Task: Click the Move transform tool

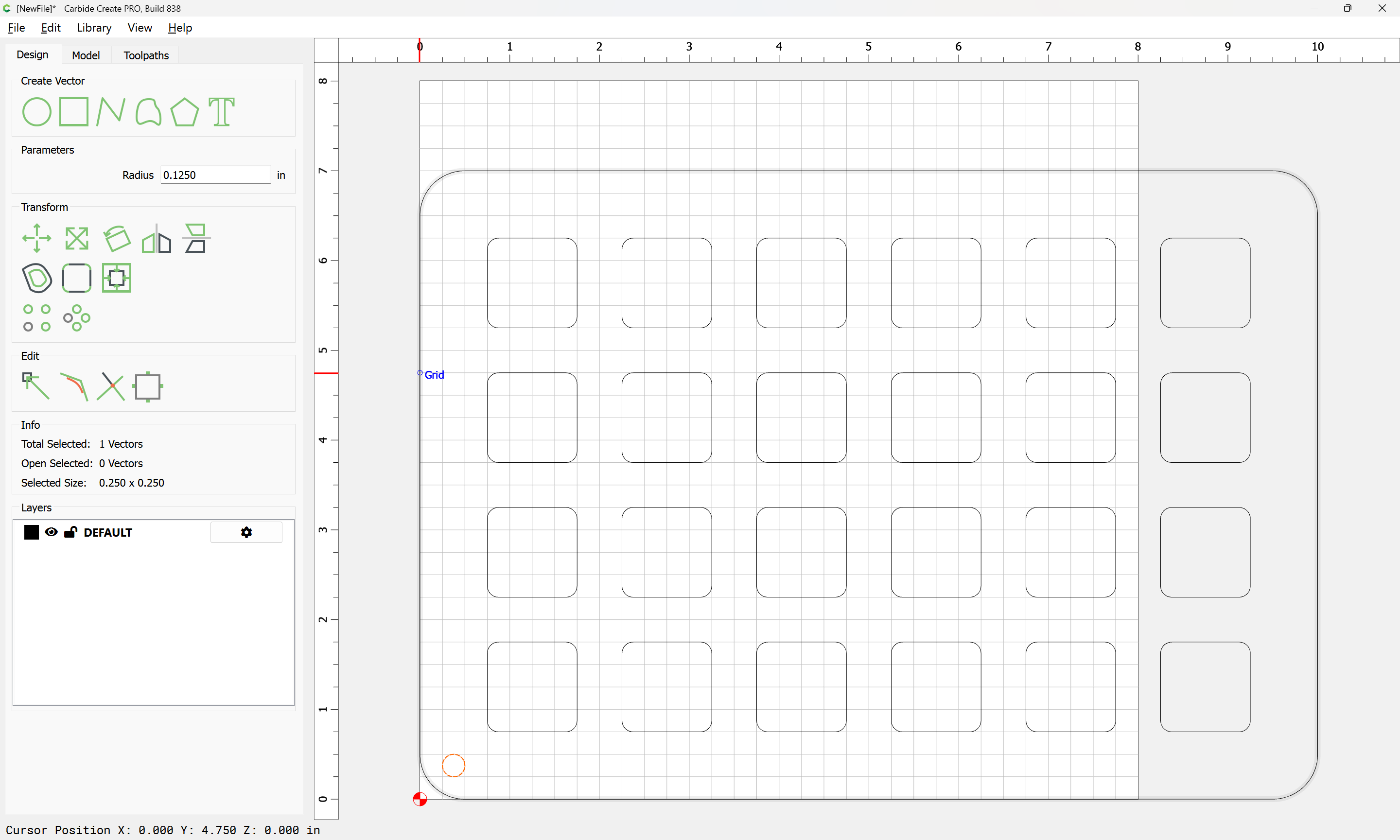Action: (x=37, y=238)
